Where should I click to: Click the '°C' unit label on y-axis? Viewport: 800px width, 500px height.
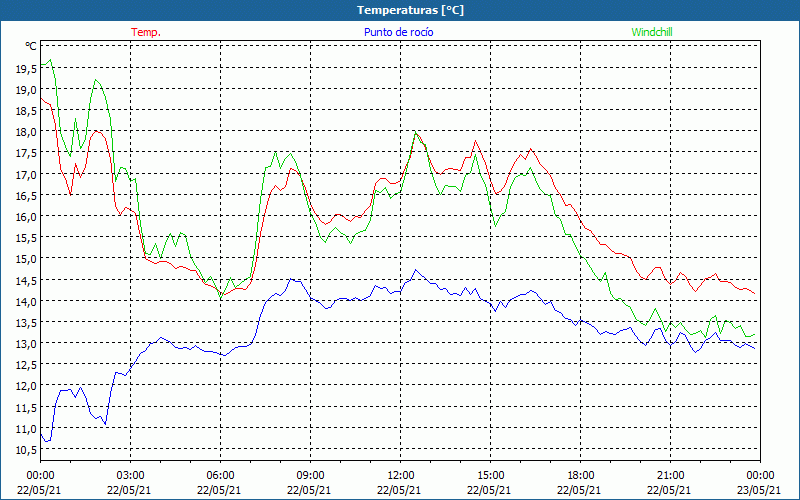coord(31,46)
